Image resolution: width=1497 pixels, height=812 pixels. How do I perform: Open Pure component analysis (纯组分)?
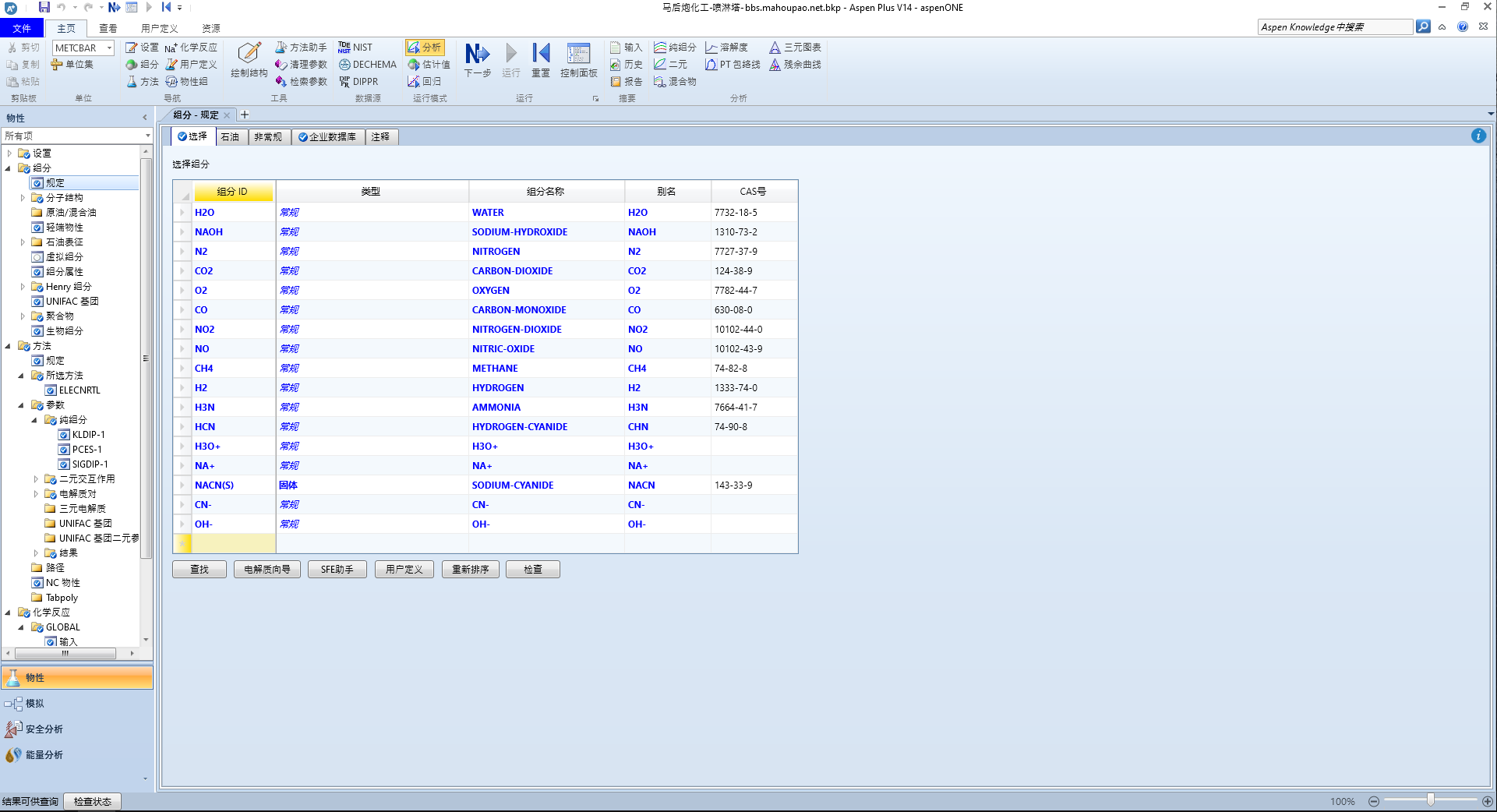pos(675,48)
